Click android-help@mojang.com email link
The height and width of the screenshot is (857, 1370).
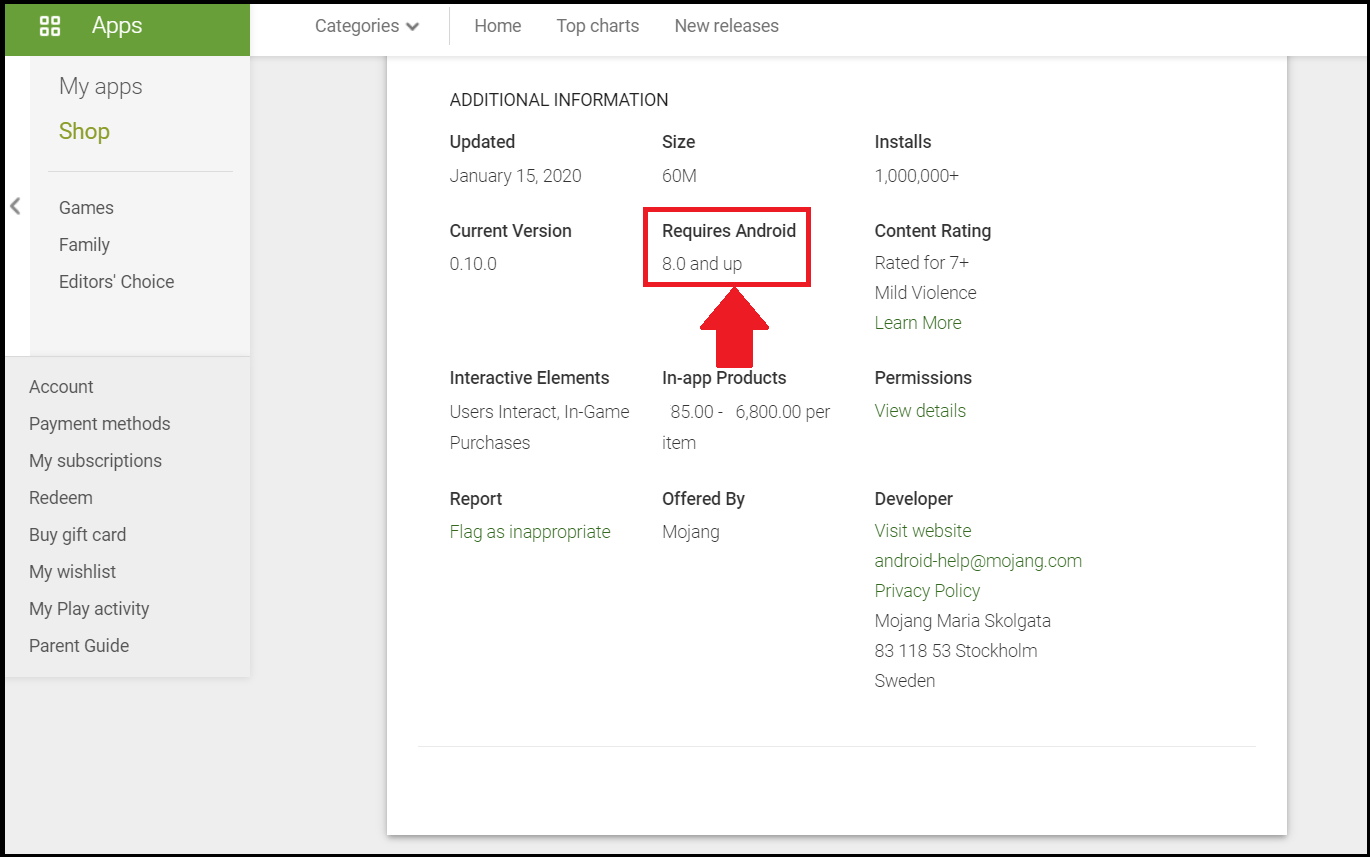coord(978,561)
